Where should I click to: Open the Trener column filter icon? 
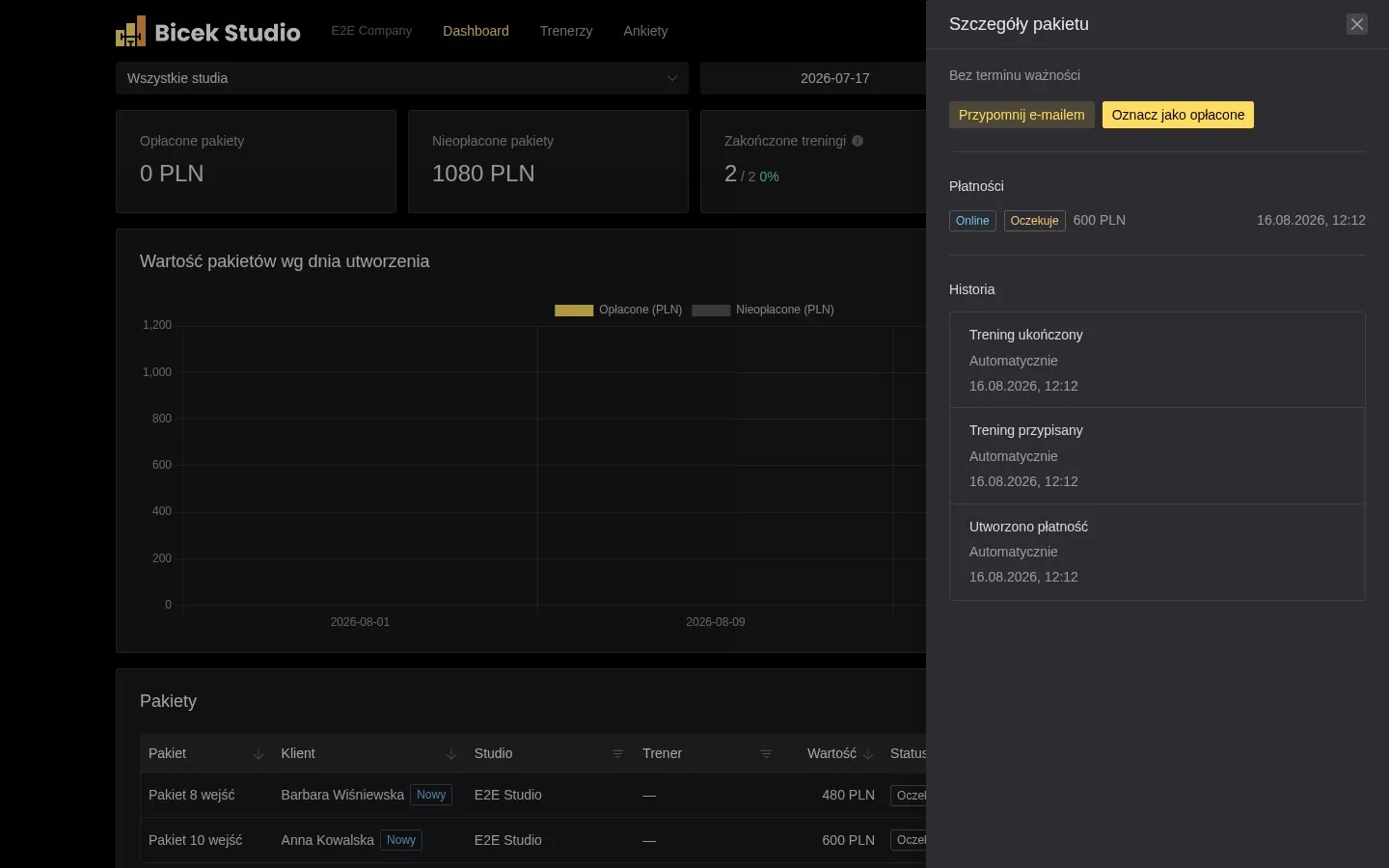(766, 754)
